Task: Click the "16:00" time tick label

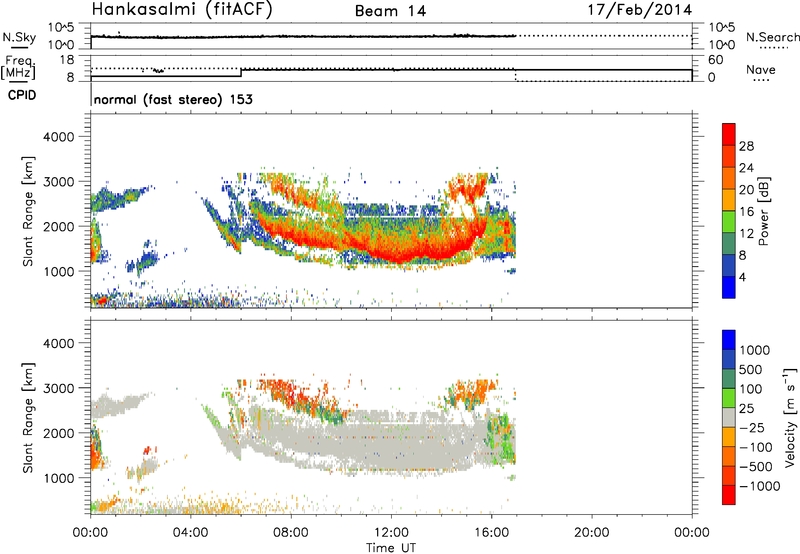Action: click(x=491, y=532)
